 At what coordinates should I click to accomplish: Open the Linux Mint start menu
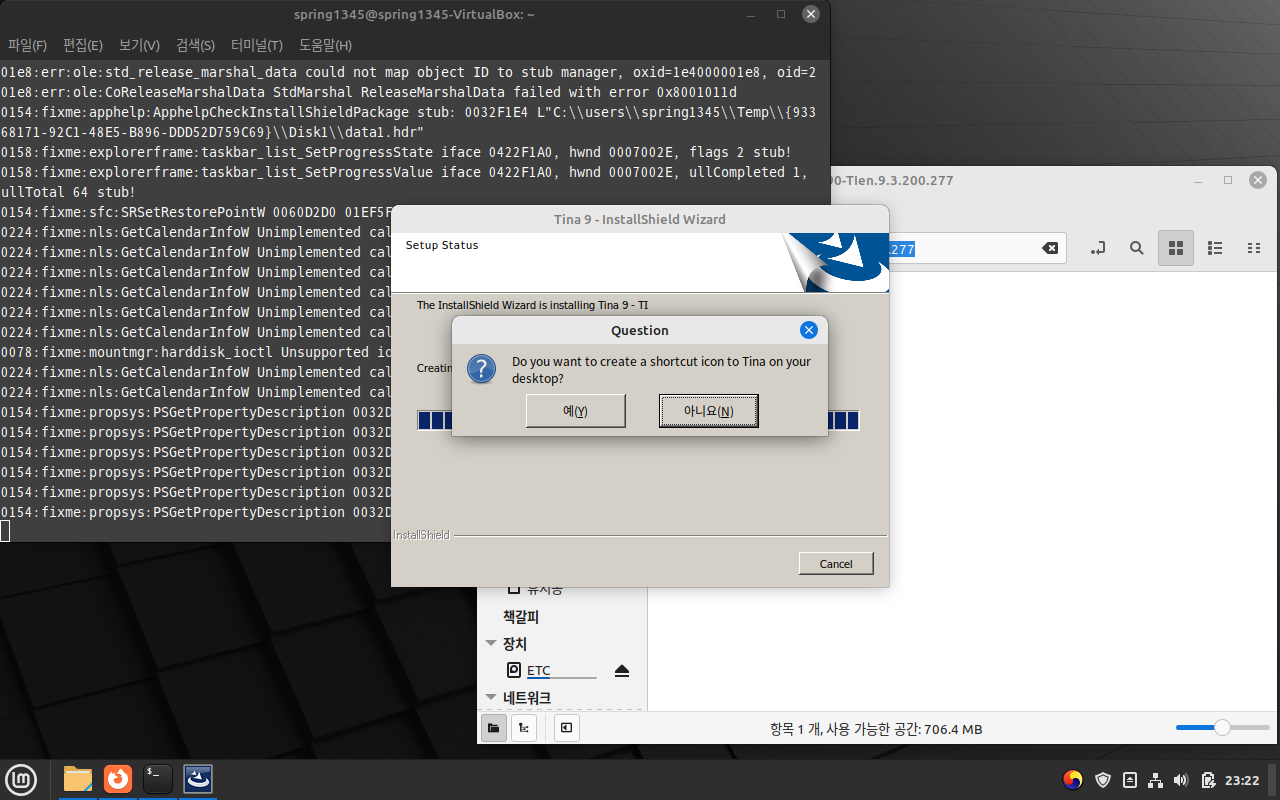(21, 779)
